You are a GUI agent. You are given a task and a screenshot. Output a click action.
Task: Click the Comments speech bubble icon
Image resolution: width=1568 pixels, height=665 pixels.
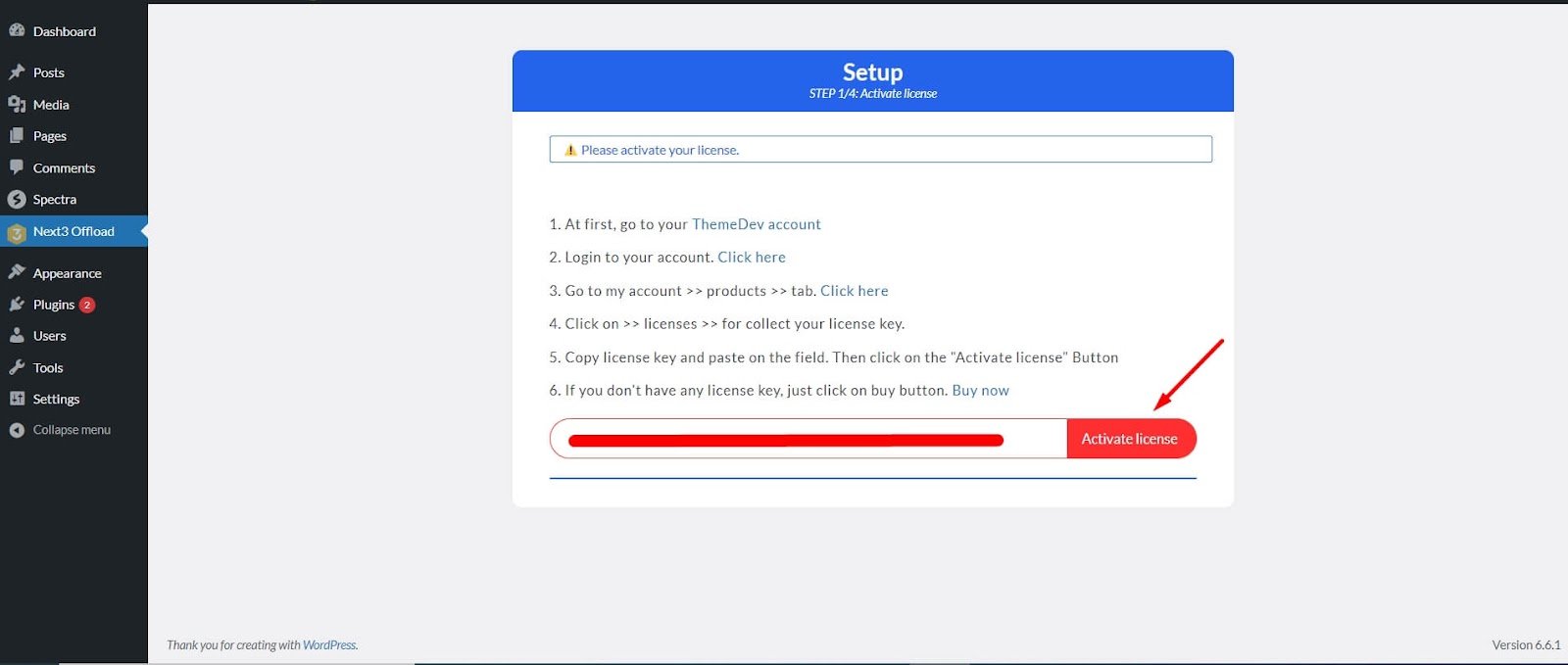(x=17, y=167)
